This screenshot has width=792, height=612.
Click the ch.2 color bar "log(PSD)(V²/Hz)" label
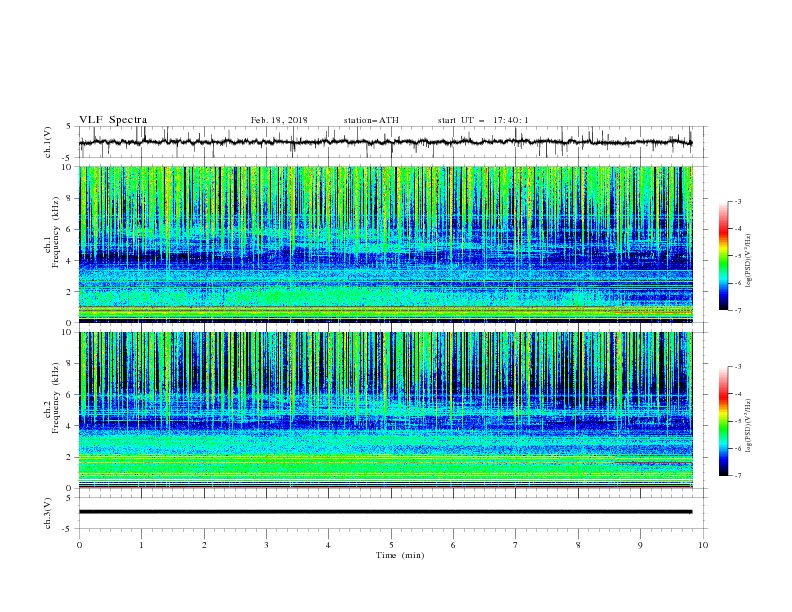[749, 425]
